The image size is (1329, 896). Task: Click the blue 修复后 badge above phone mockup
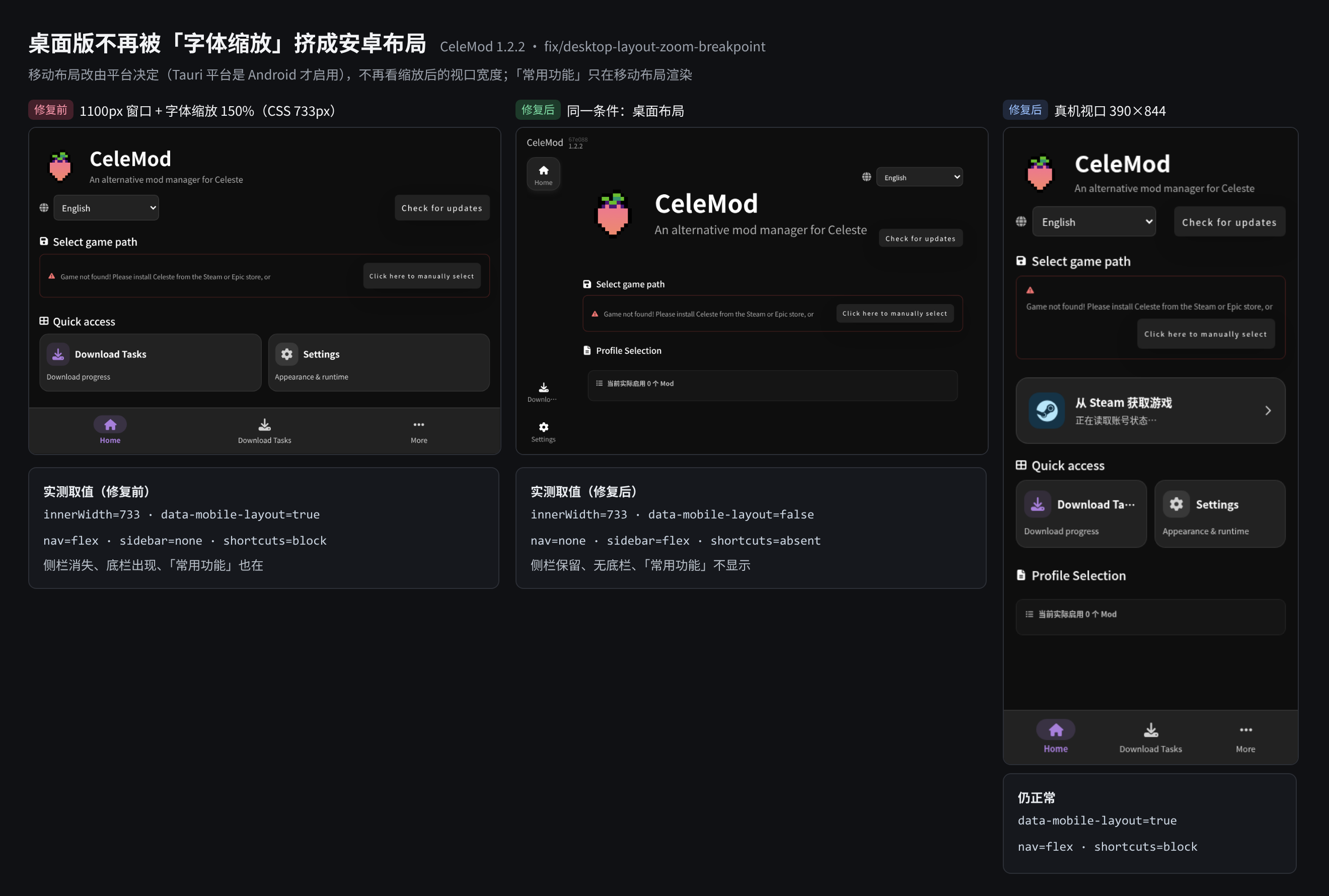[1025, 110]
